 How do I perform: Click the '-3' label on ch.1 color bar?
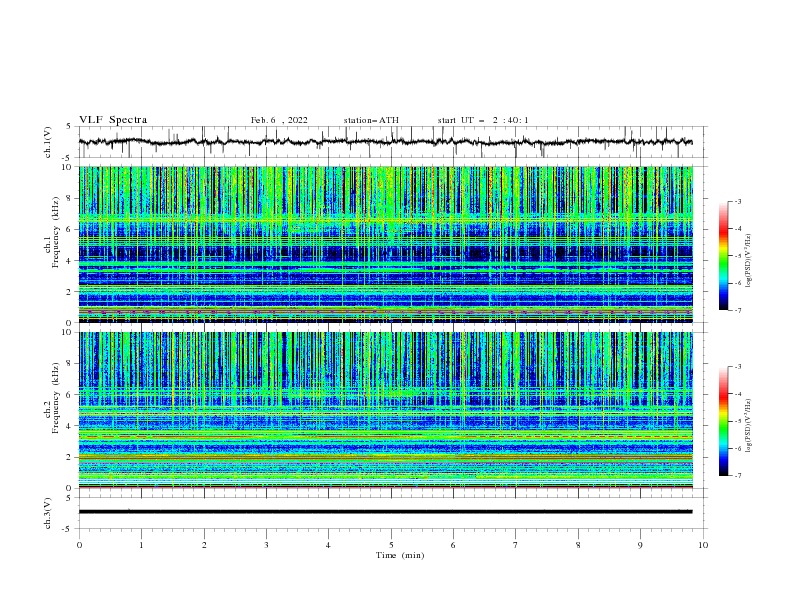[x=737, y=201]
